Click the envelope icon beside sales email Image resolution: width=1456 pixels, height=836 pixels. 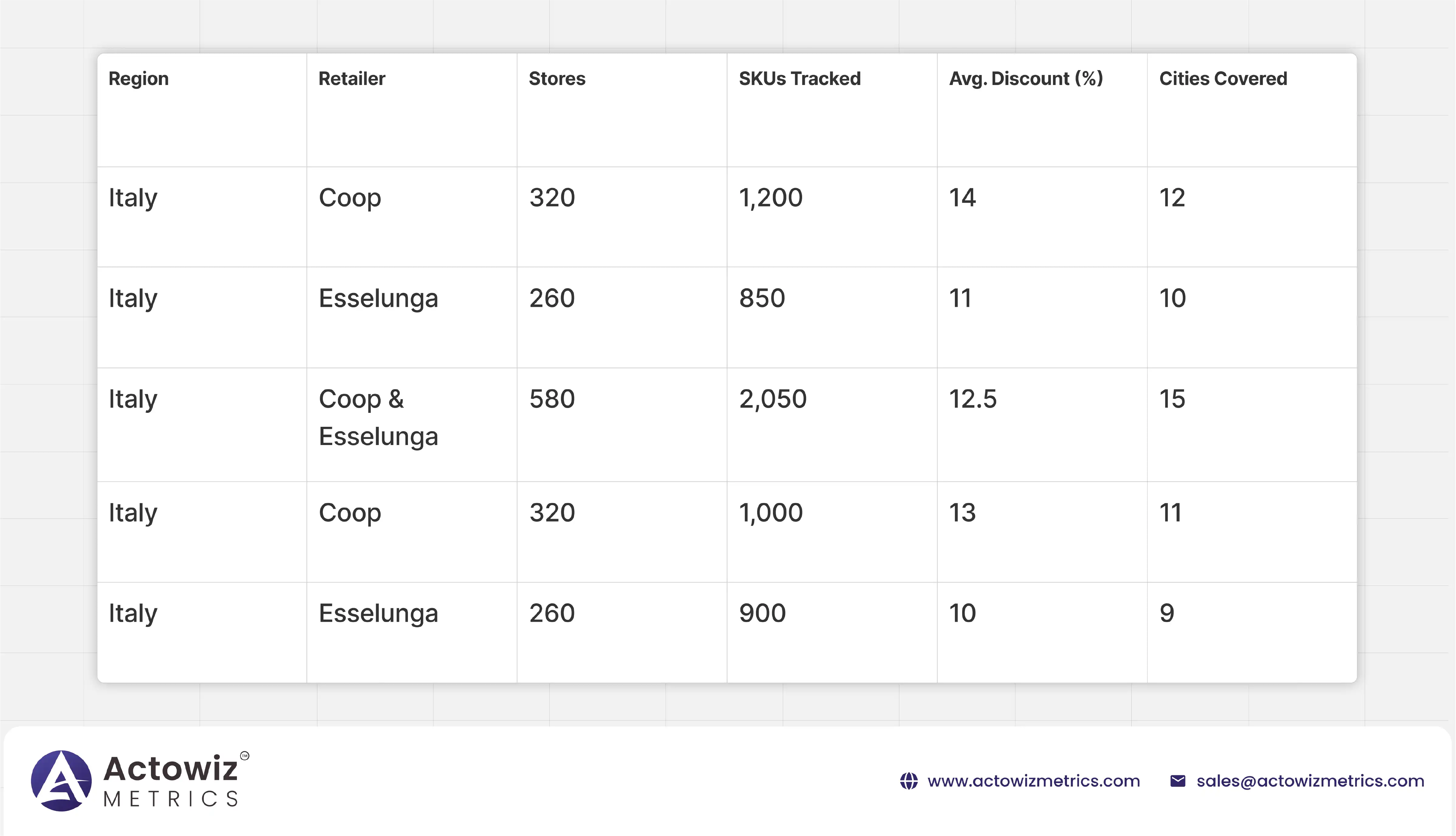pos(1177,781)
